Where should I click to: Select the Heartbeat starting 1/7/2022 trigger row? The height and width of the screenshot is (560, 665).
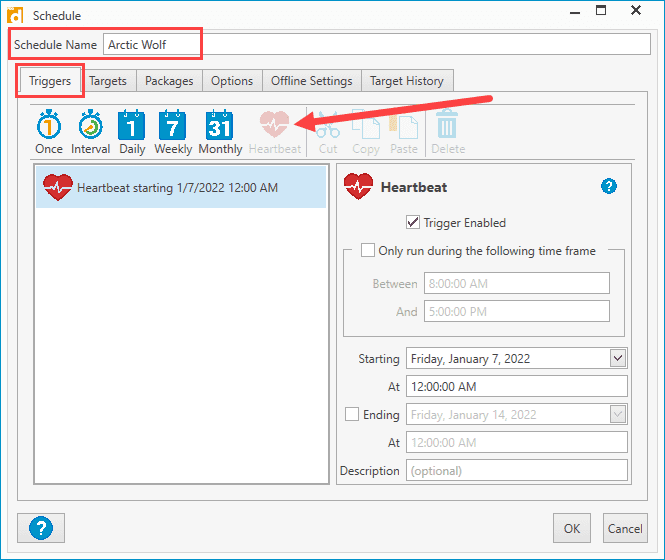coord(181,187)
